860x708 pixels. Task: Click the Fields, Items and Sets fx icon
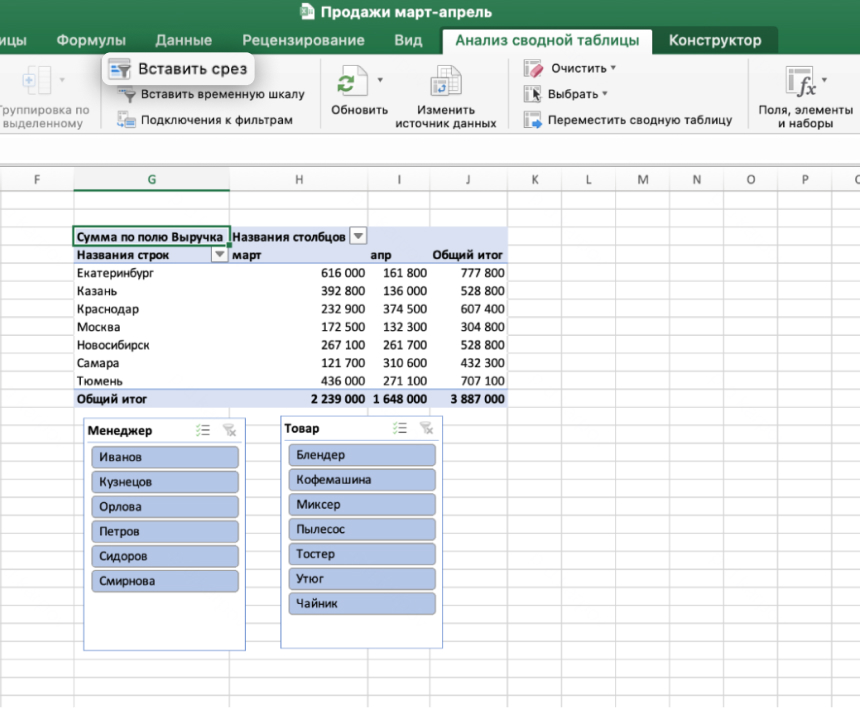point(800,81)
